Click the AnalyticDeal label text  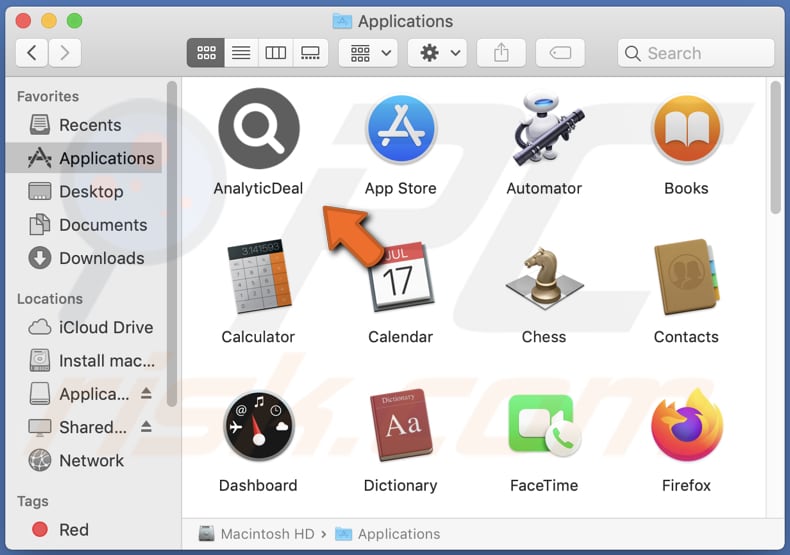[x=258, y=188]
